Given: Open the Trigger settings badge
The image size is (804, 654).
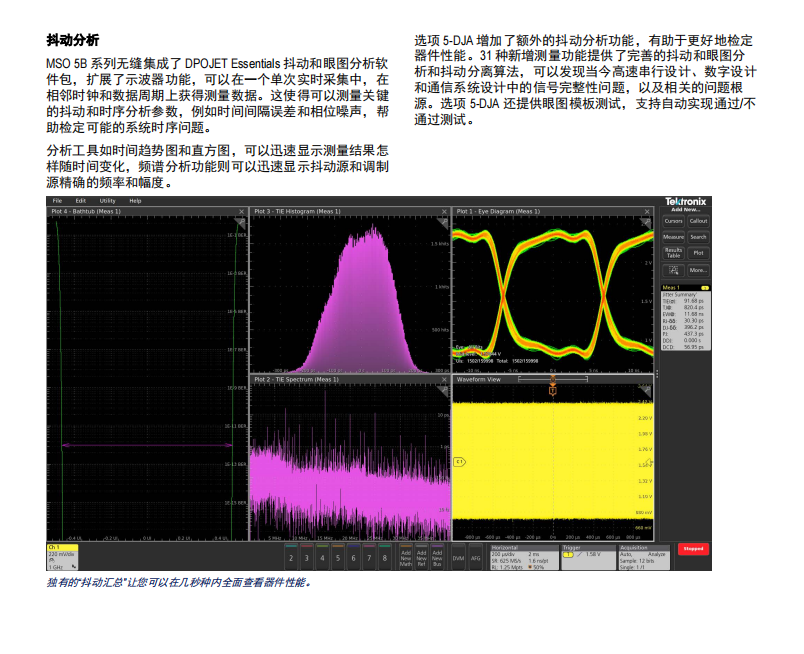Looking at the screenshot, I should point(589,557).
